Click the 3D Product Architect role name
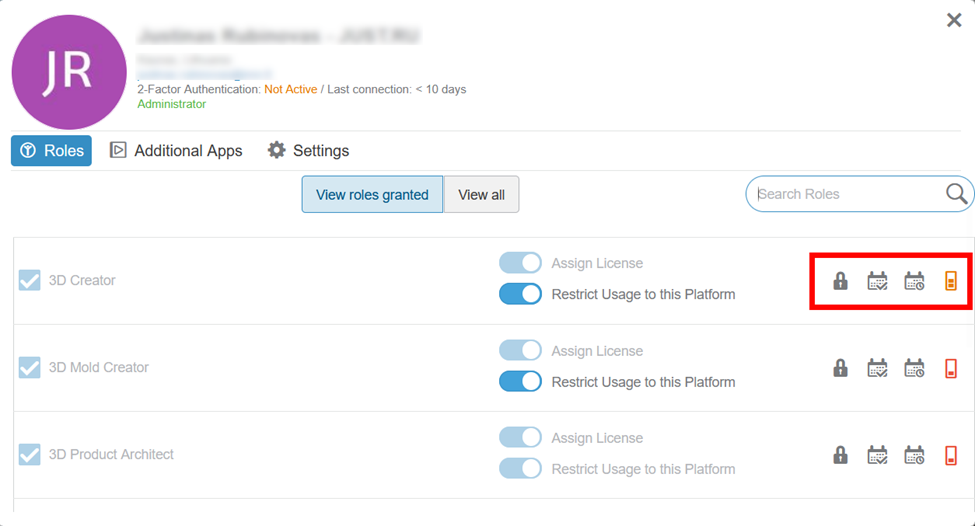This screenshot has height=526, width=975. [x=111, y=454]
